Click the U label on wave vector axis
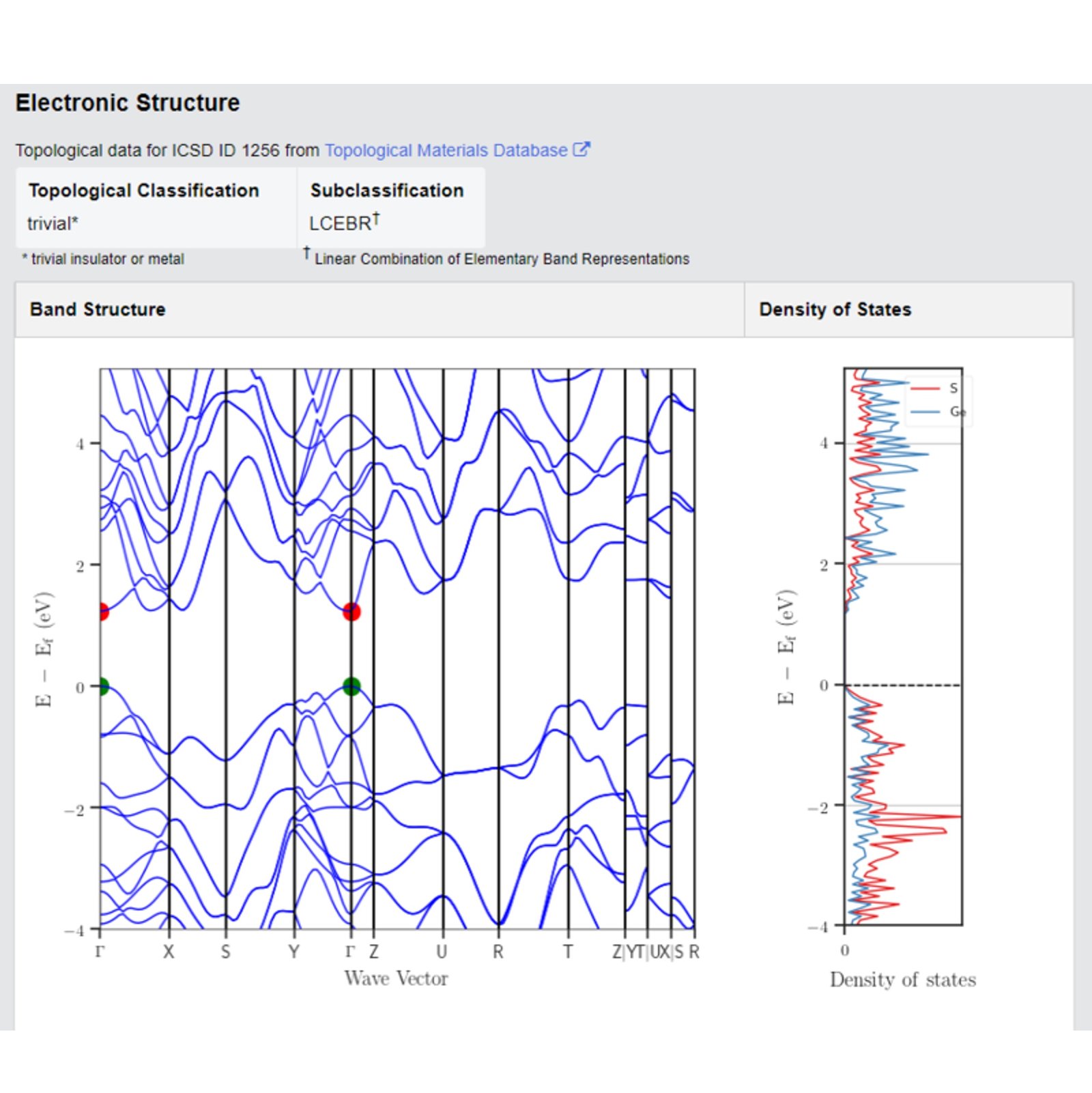This screenshot has height=1093, width=1092. [442, 951]
